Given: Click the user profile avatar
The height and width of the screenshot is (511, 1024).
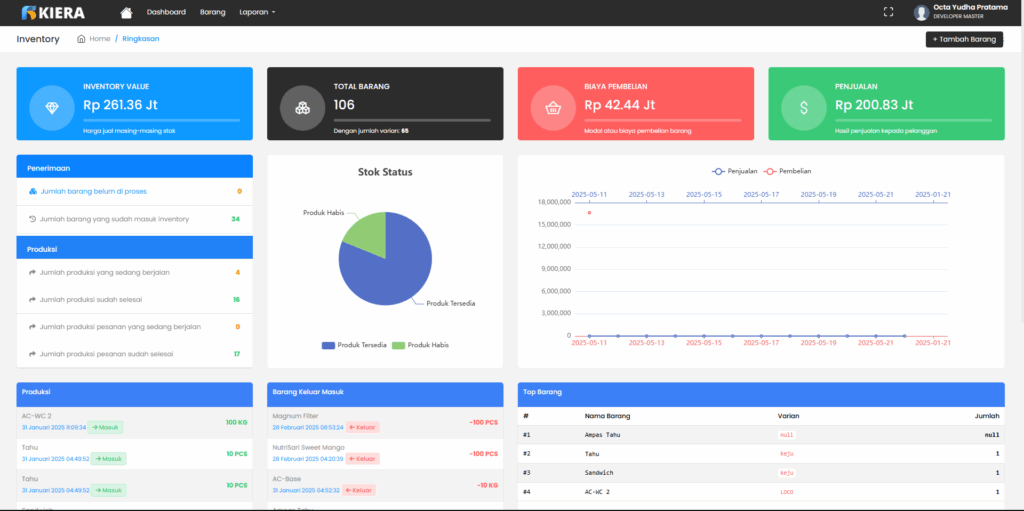Looking at the screenshot, I should click(x=921, y=12).
